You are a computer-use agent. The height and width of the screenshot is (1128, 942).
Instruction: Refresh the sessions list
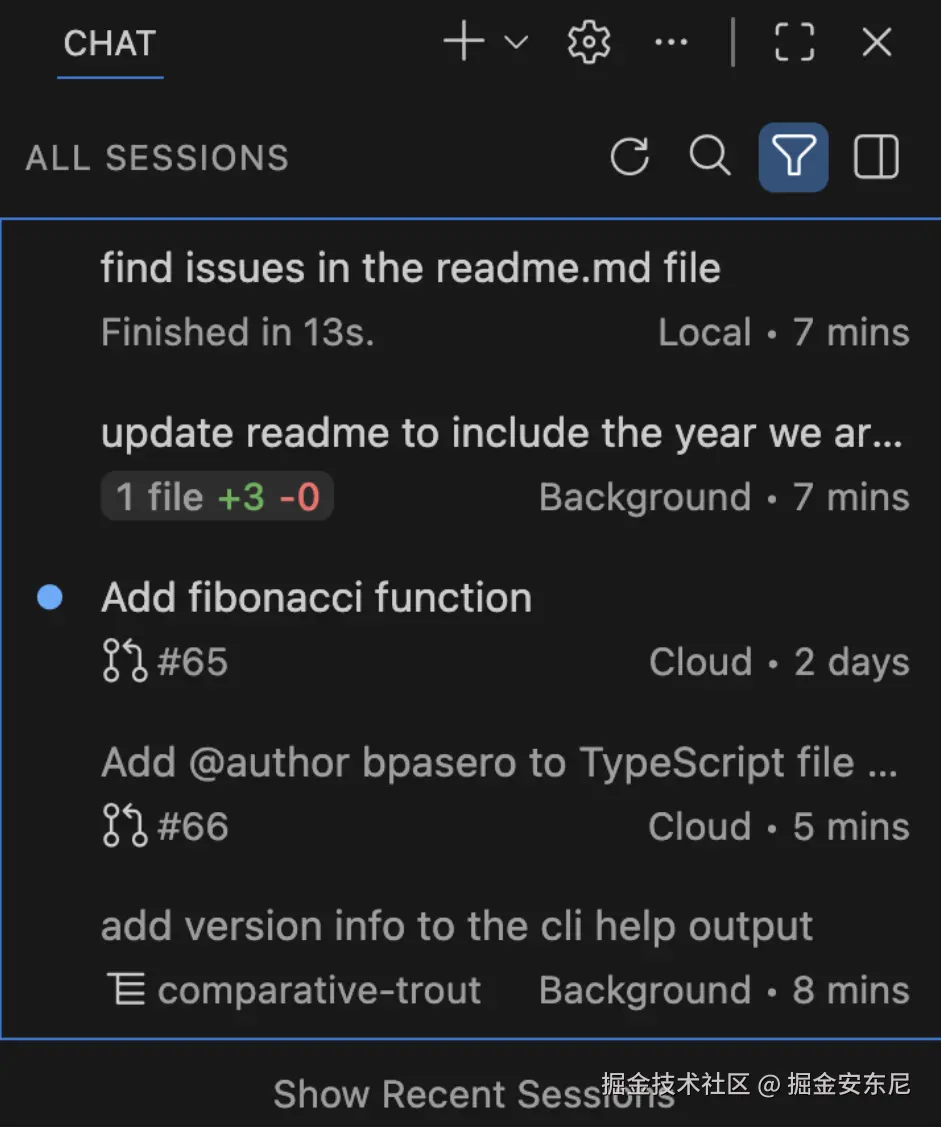tap(630, 157)
